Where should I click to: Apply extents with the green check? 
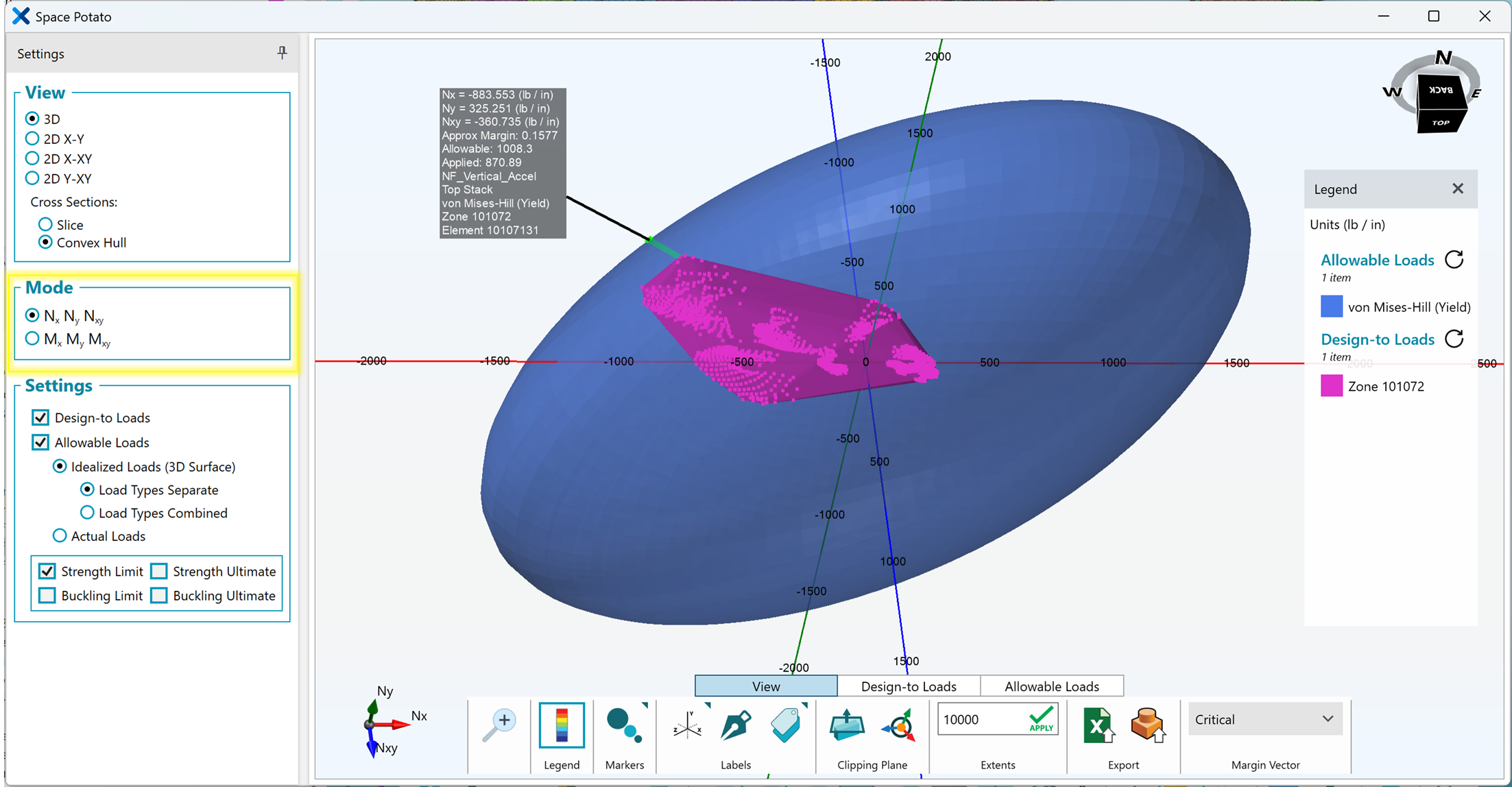pos(1041,719)
